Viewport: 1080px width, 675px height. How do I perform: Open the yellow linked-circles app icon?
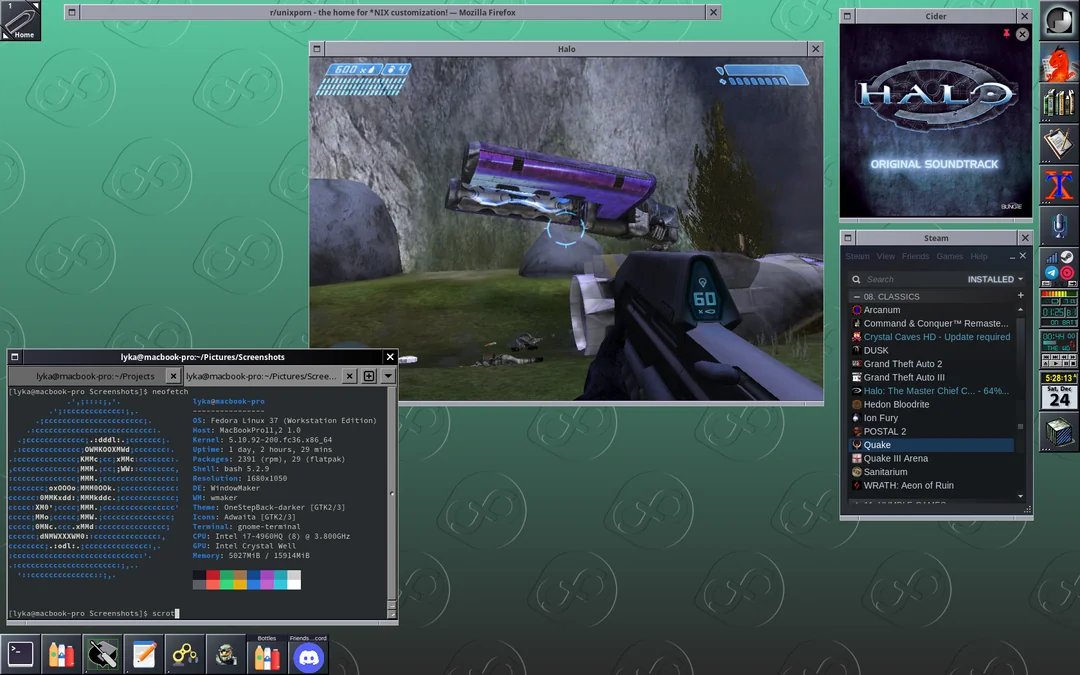tap(185, 654)
